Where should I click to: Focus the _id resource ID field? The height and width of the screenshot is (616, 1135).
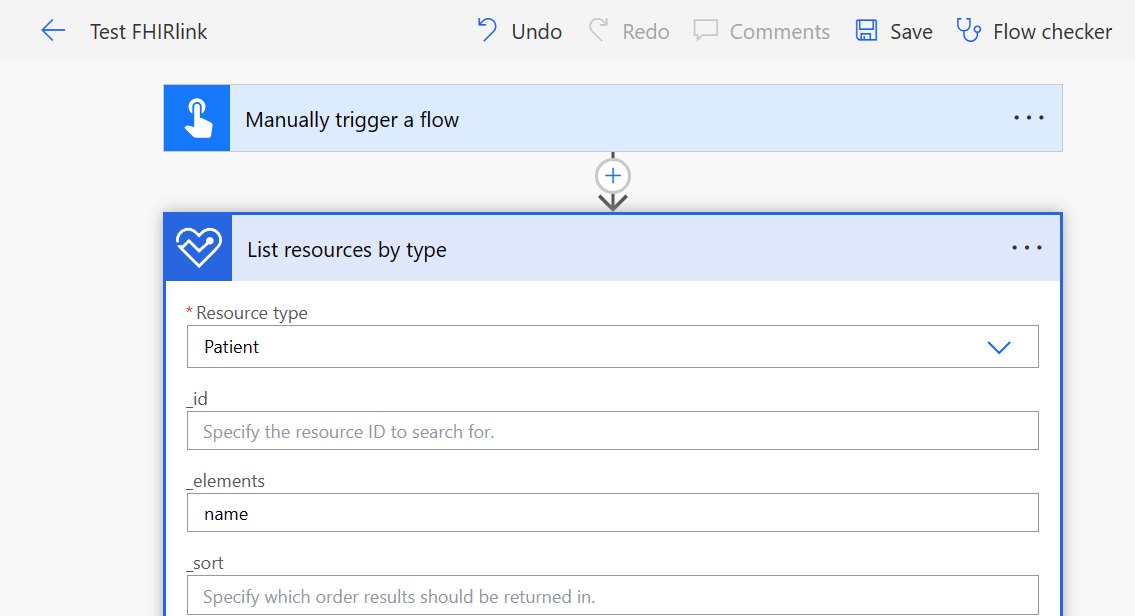[612, 431]
